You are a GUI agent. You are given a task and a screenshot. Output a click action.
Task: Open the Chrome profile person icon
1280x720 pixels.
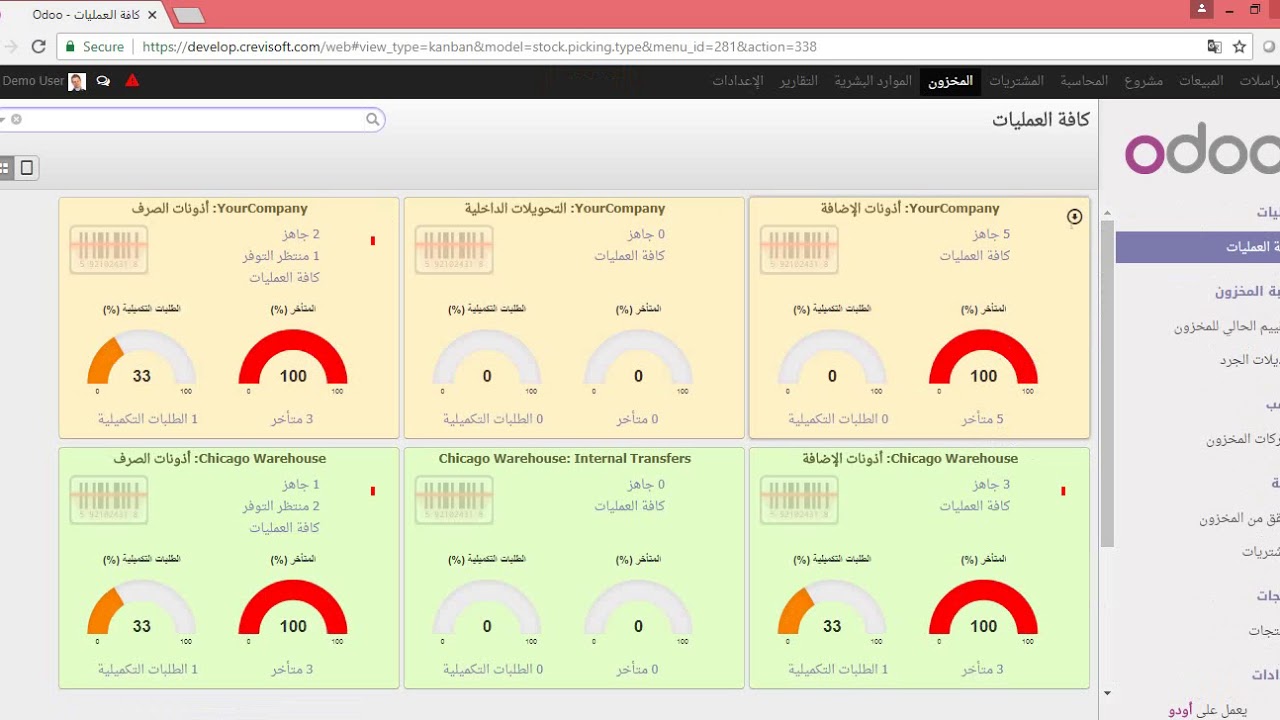pyautogui.click(x=1202, y=9)
